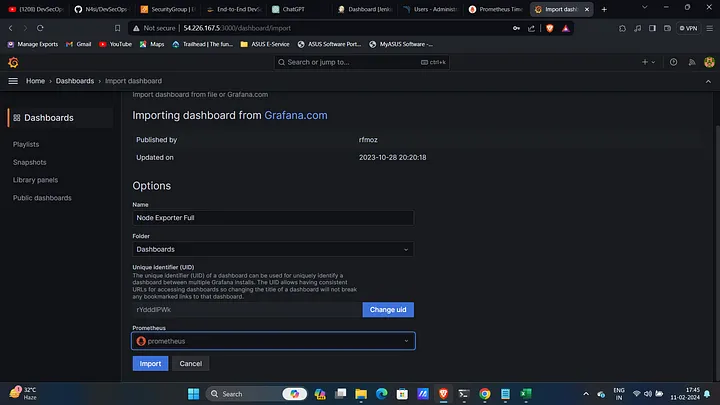Image resolution: width=720 pixels, height=405 pixels.
Task: Open the YouTube bookmark
Action: [115, 45]
